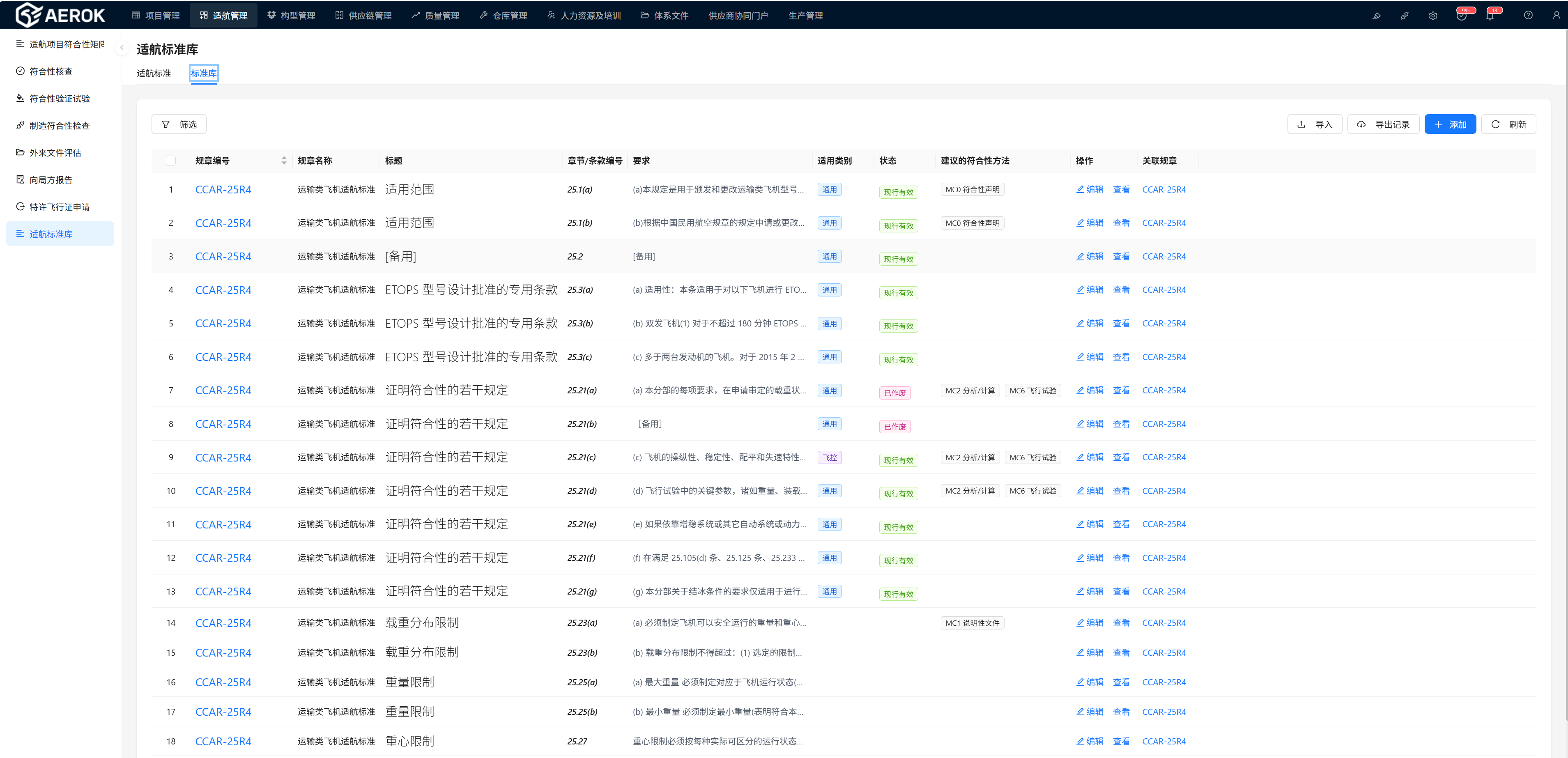Image resolution: width=1568 pixels, height=758 pixels.
Task: Open the task check icon showing 99+
Action: coord(1461,16)
